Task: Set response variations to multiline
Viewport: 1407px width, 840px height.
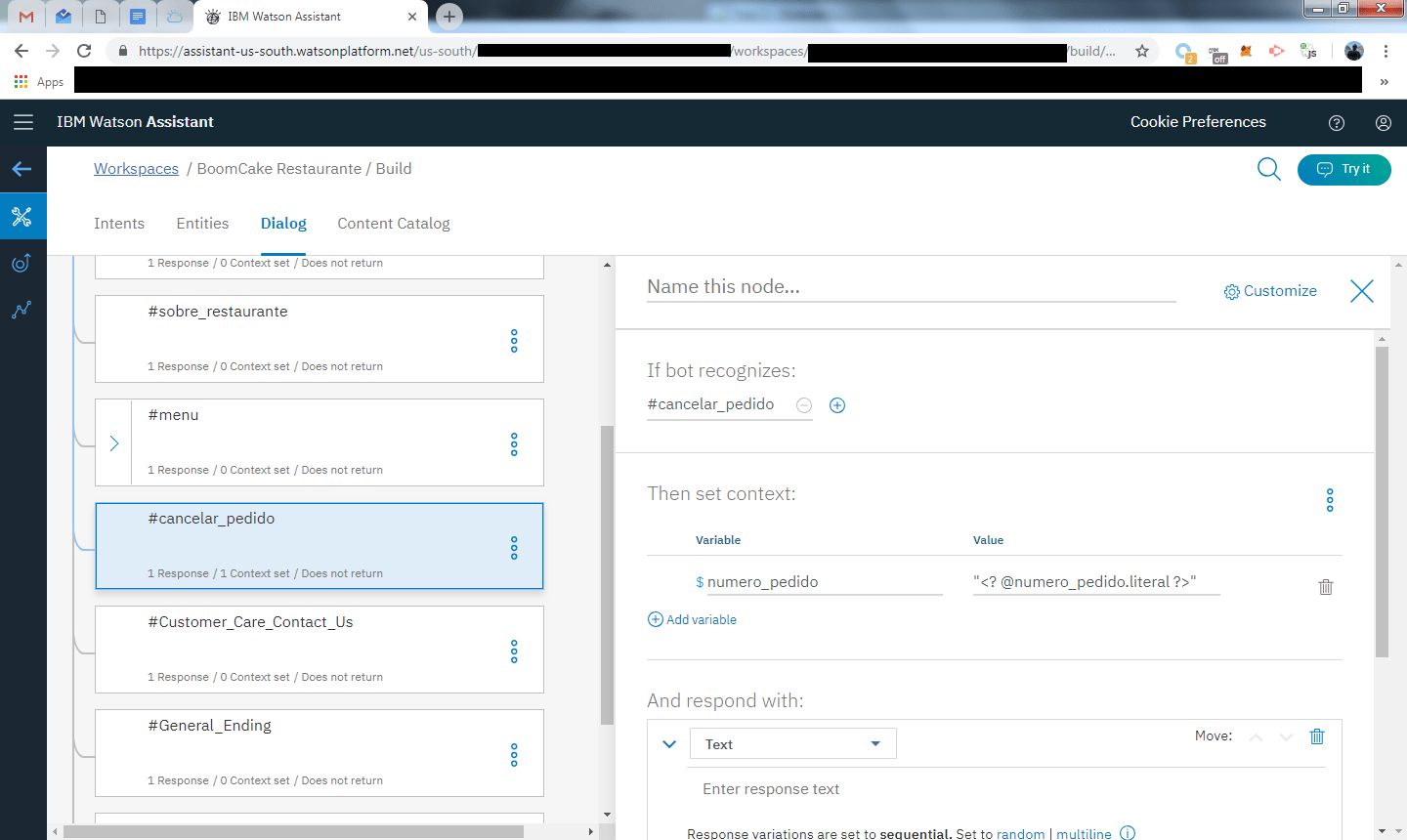Action: pos(1084,833)
